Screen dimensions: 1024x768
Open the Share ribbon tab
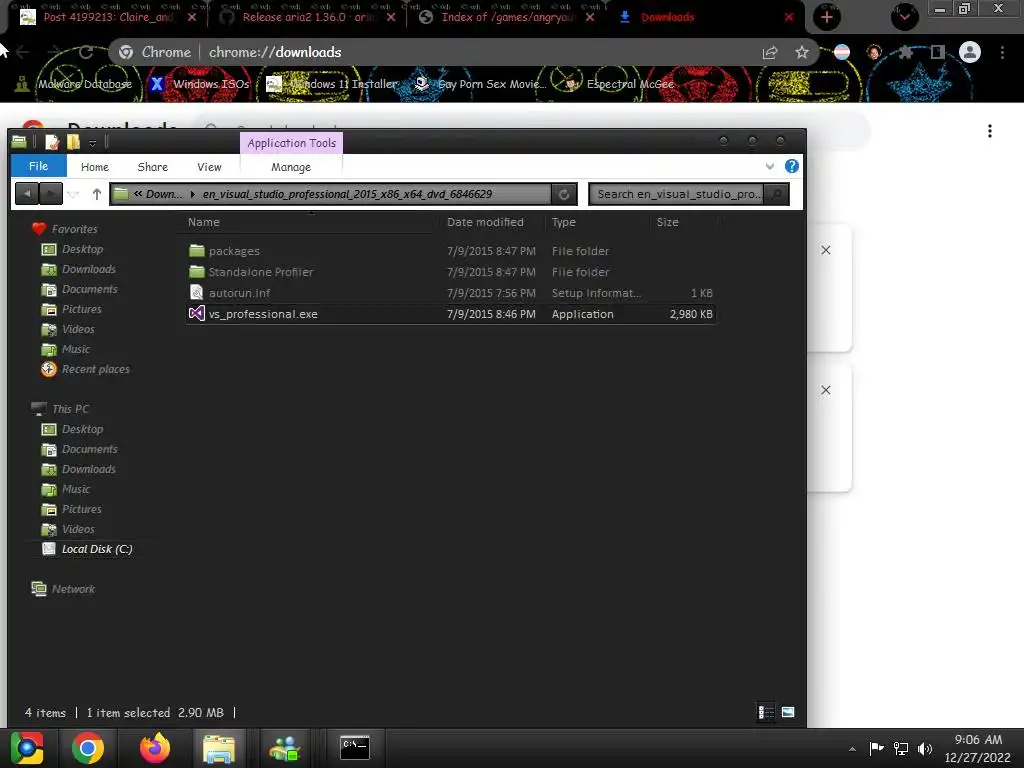153,167
